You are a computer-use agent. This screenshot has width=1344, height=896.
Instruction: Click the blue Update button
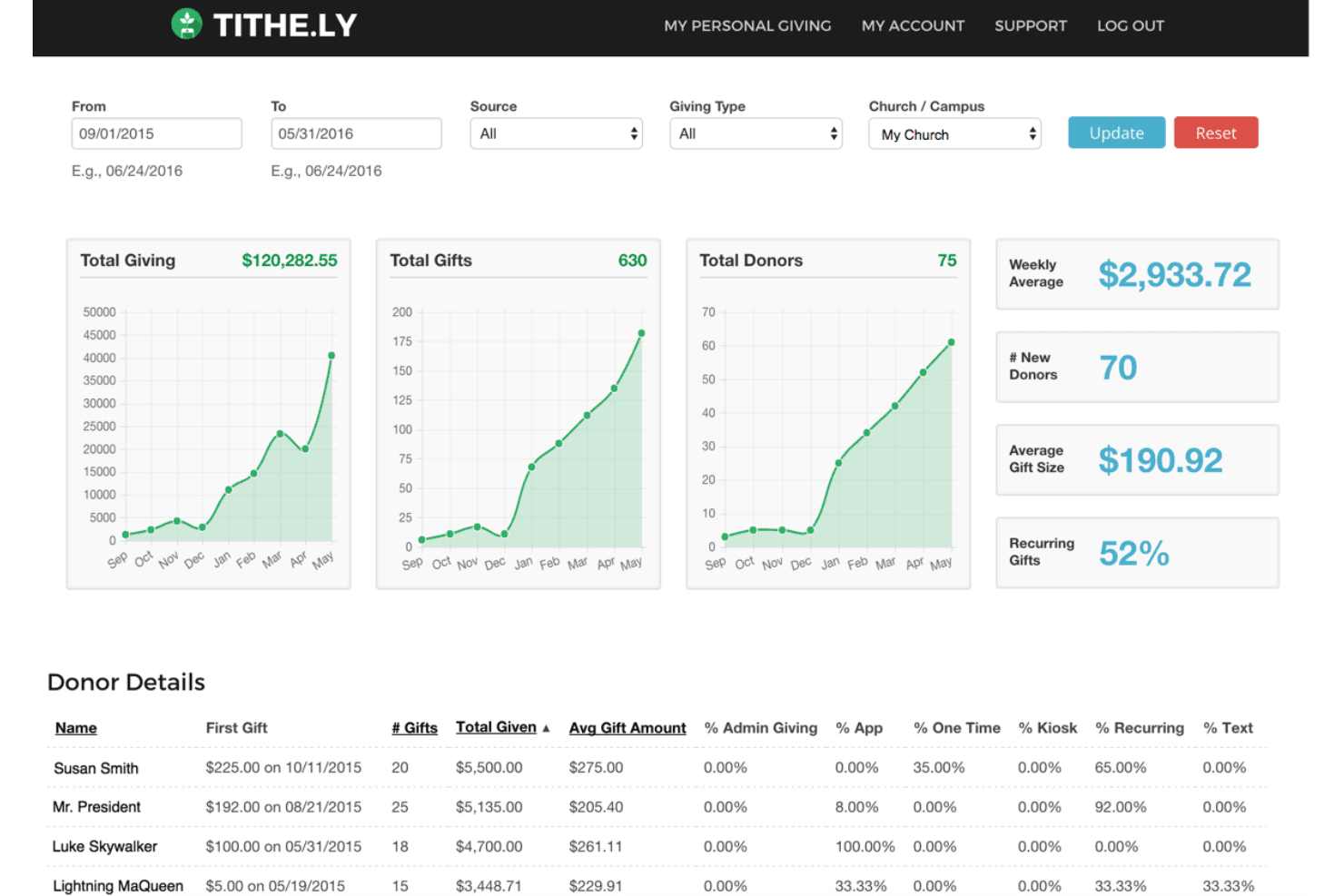pyautogui.click(x=1116, y=133)
